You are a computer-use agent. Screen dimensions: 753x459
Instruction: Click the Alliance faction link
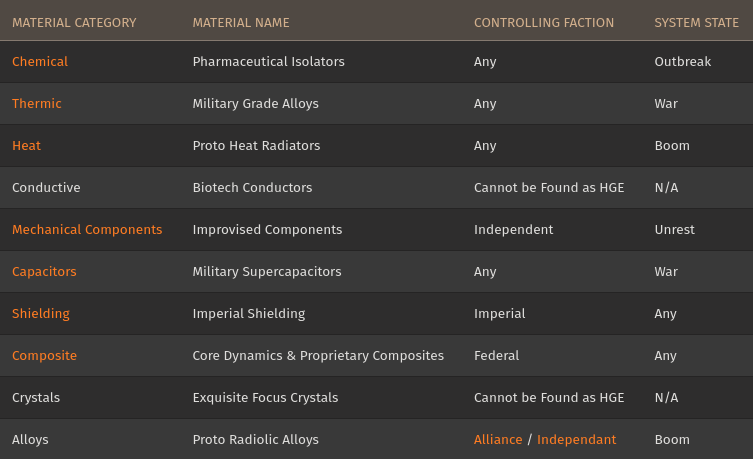coord(498,440)
